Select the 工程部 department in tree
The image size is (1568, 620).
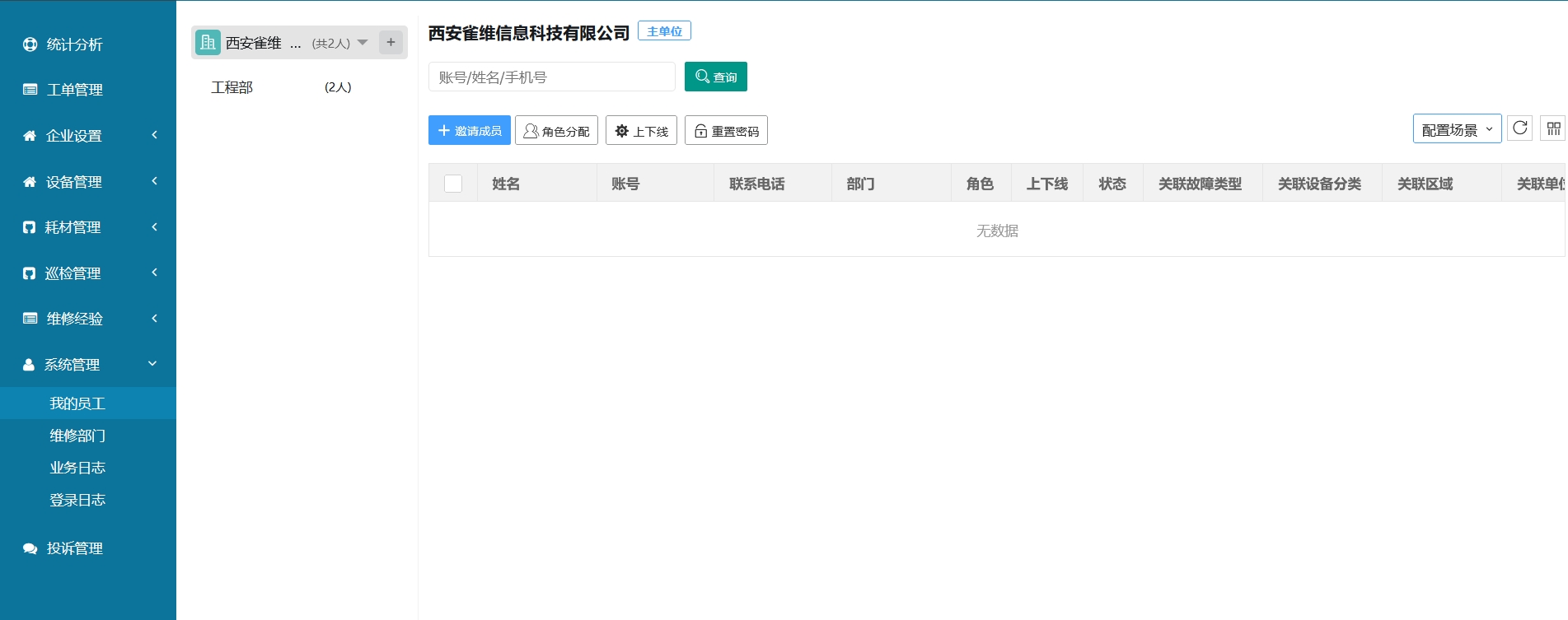[x=232, y=87]
